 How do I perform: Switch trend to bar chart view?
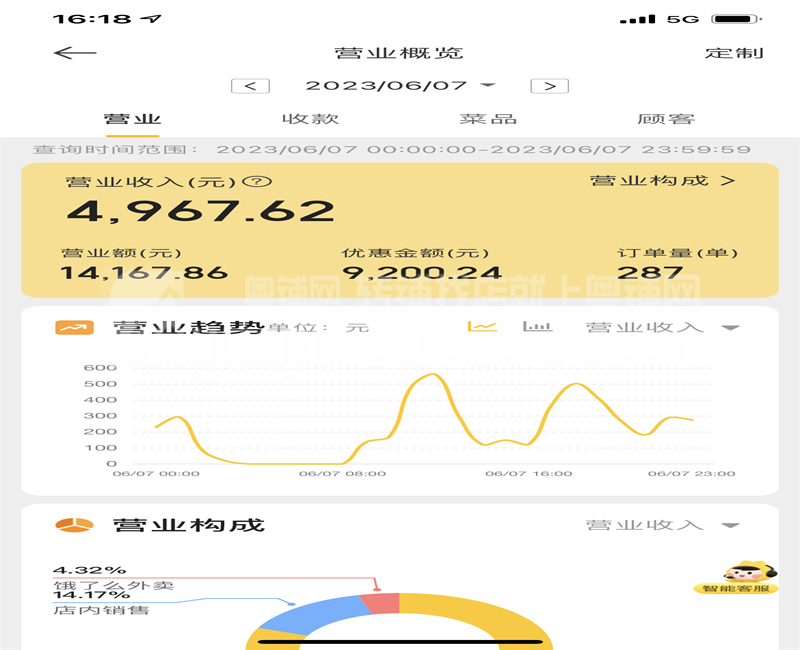[537, 327]
